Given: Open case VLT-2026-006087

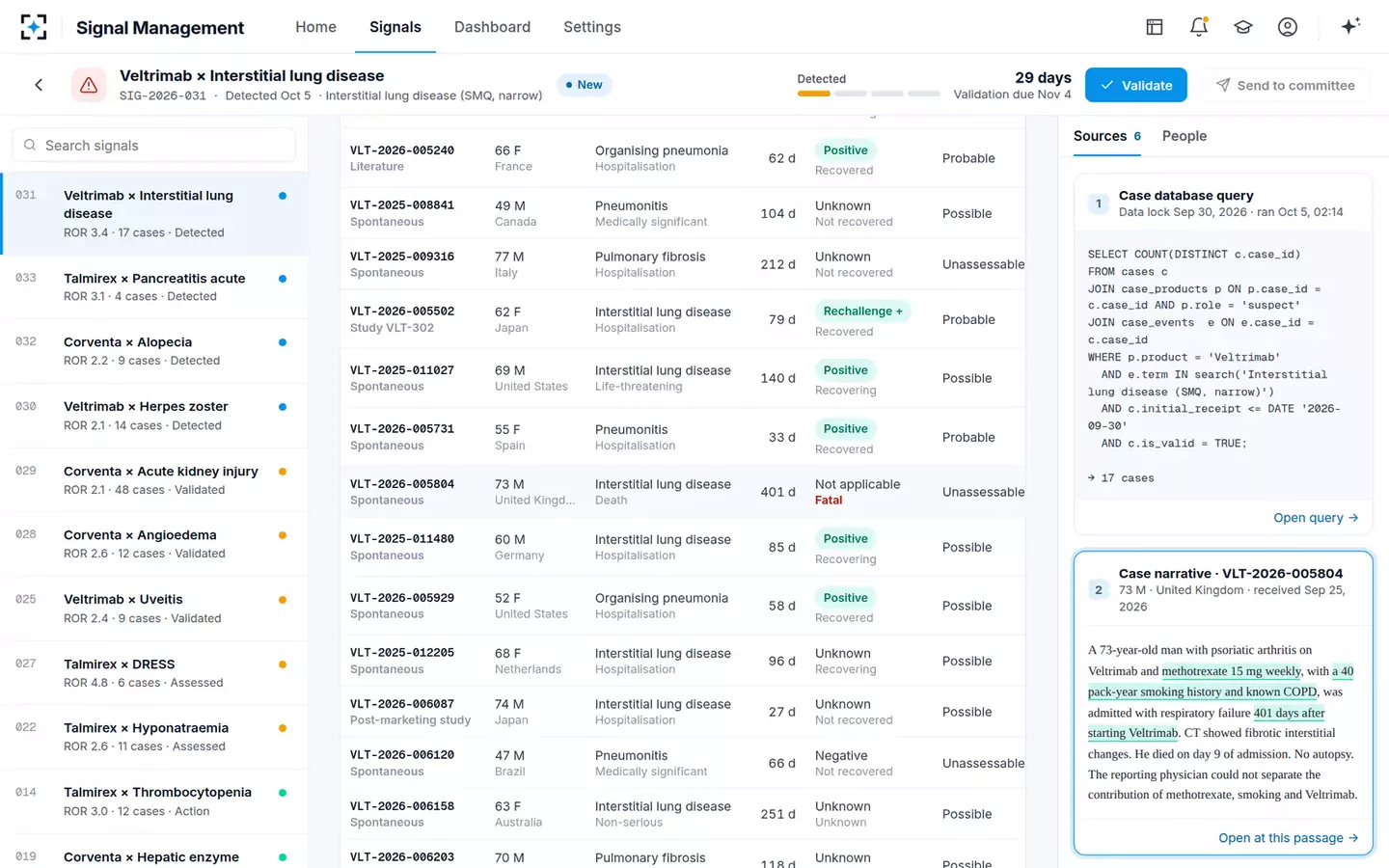Looking at the screenshot, I should [402, 704].
